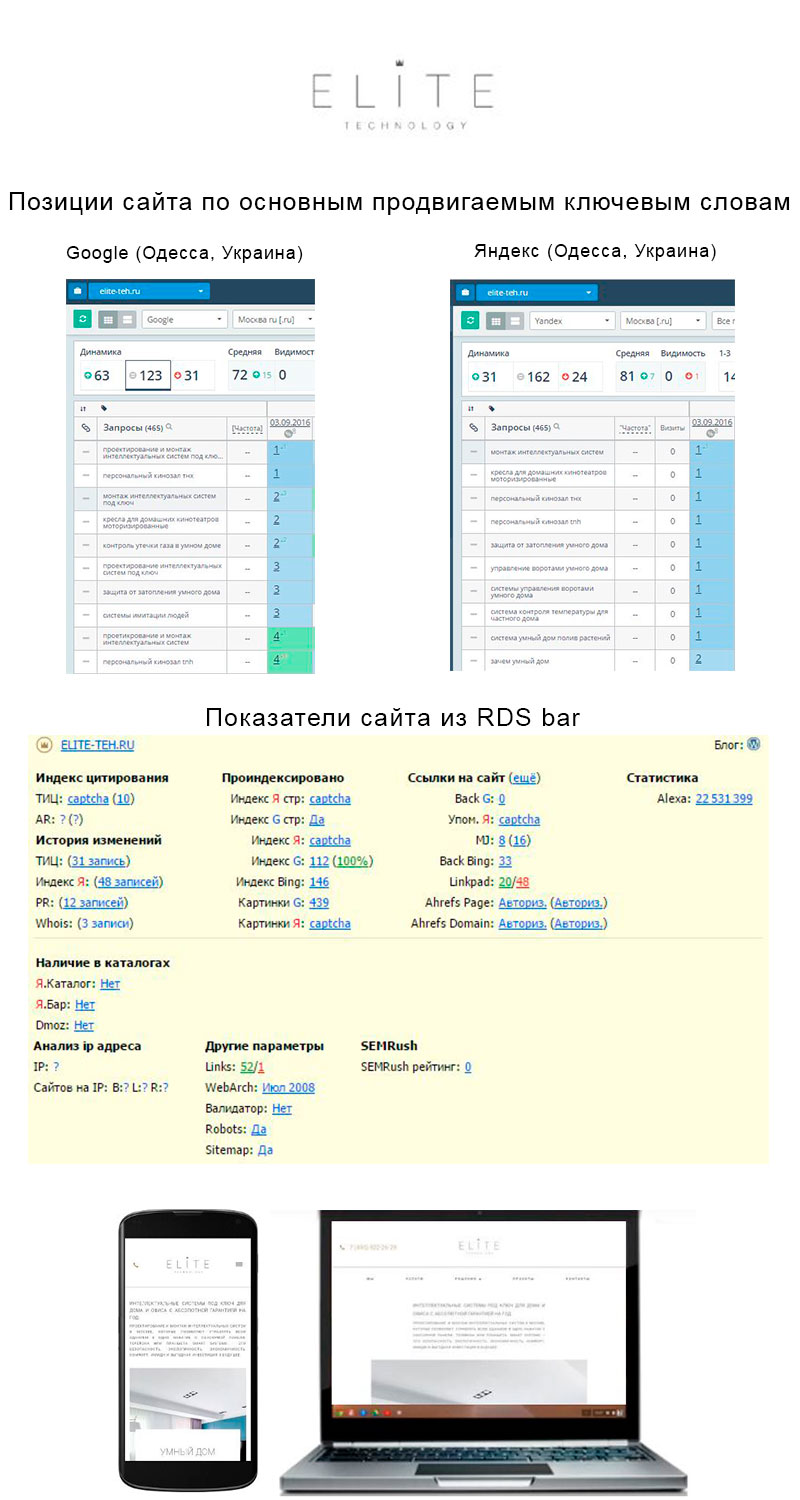Open WebArch 'Июл 2008' link
The width and height of the screenshot is (800, 1500).
click(x=288, y=1087)
